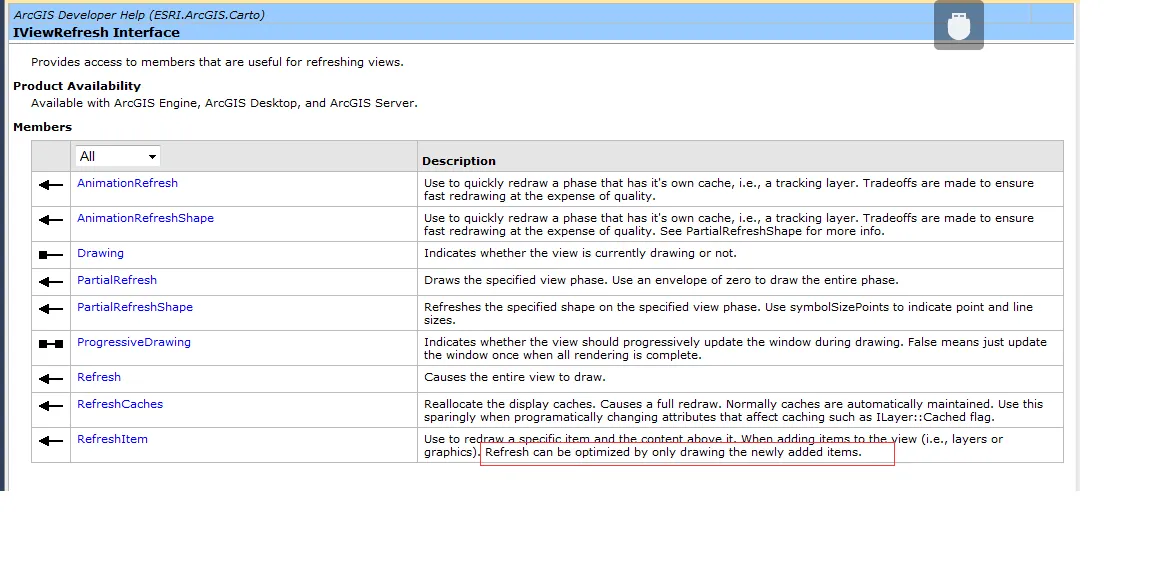Click the IViewRefresh Interface heading
Viewport: 1157px width, 575px height.
[x=96, y=32]
